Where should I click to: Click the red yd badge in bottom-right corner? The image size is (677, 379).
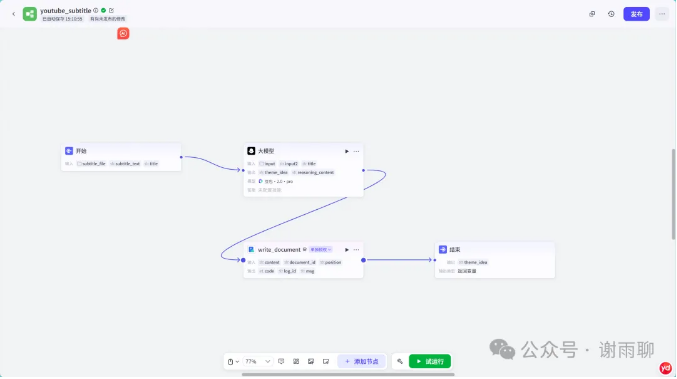tap(665, 368)
